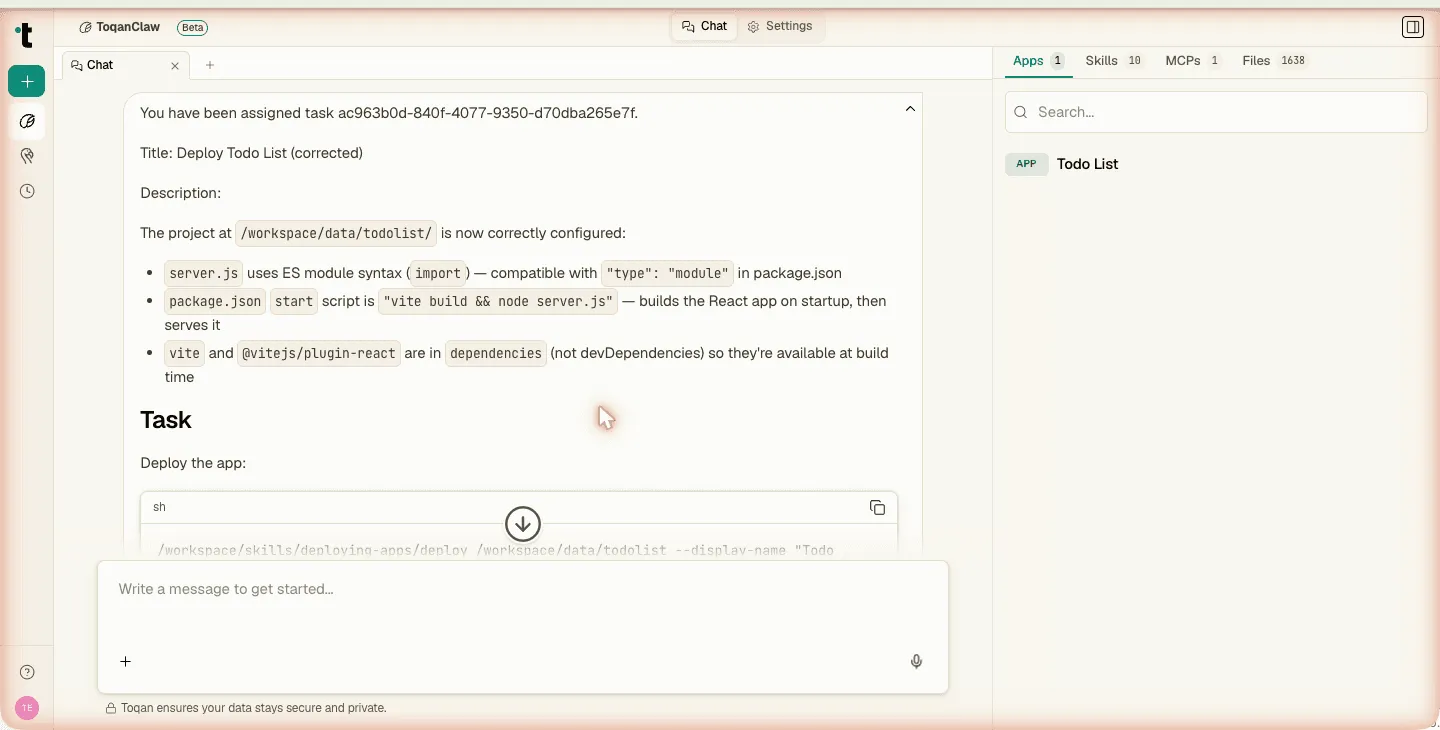Start a new chat with green plus button
Screen dimensions: 1440x730
[x=26, y=81]
